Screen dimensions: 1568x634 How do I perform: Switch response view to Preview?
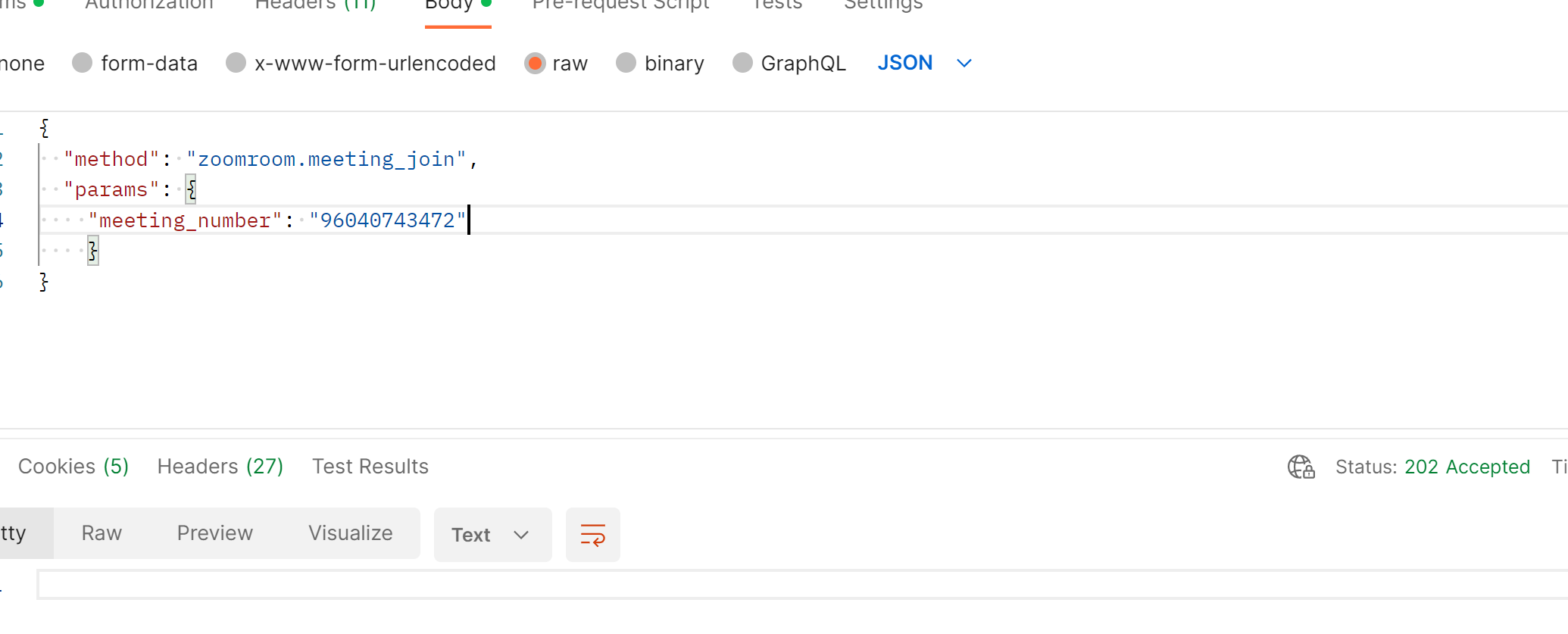[215, 533]
